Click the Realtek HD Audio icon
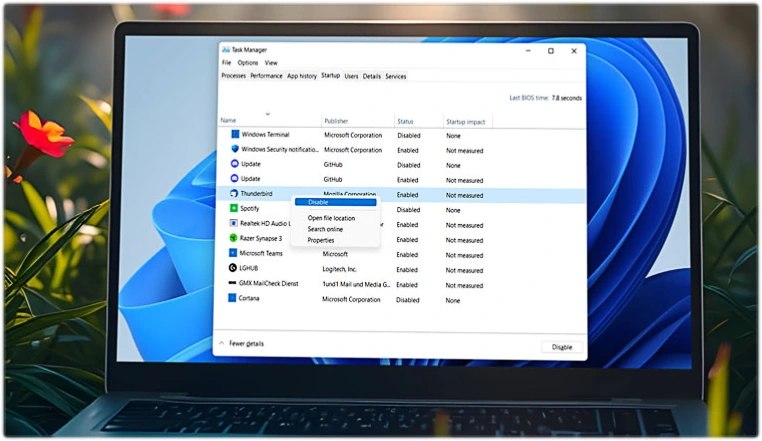The height and width of the screenshot is (441, 762). pos(233,223)
